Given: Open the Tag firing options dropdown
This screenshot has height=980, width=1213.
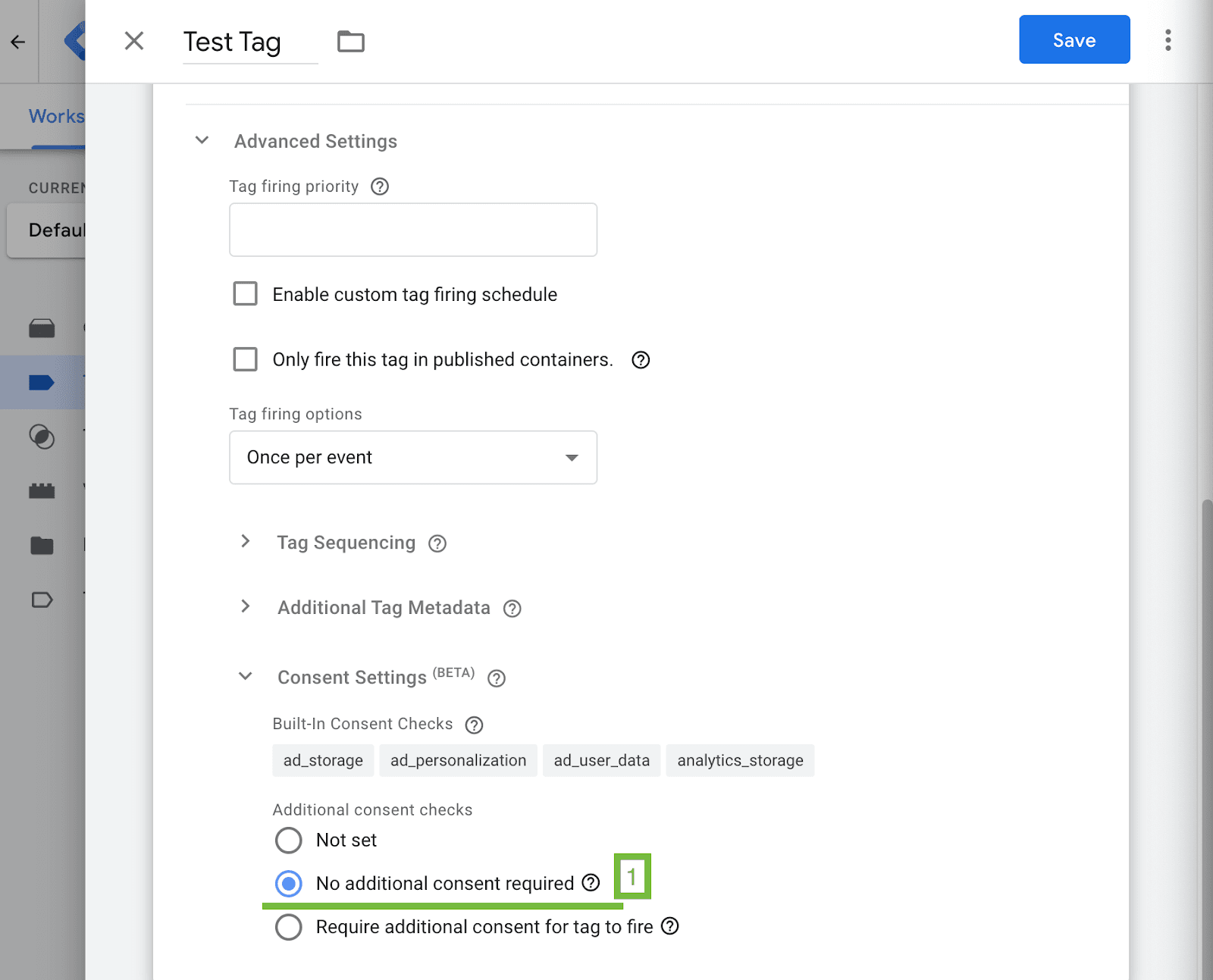Looking at the screenshot, I should click(x=412, y=457).
